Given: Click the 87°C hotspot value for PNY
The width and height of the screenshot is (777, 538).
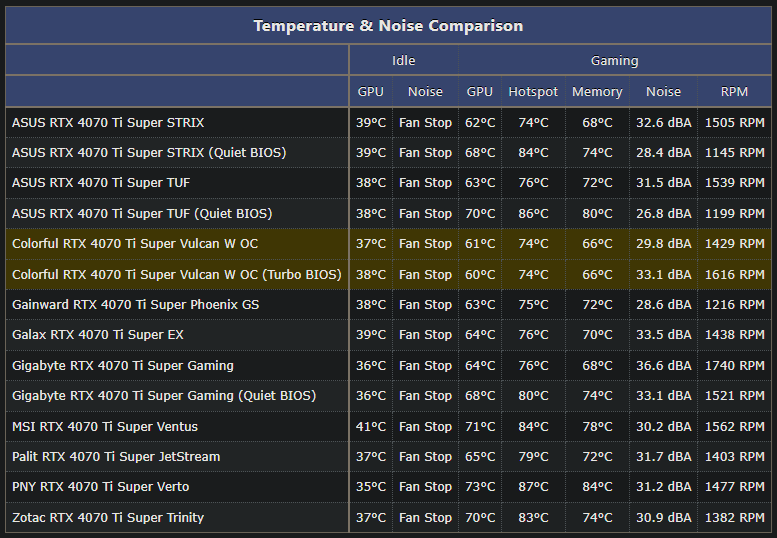Looking at the screenshot, I should 533,487.
